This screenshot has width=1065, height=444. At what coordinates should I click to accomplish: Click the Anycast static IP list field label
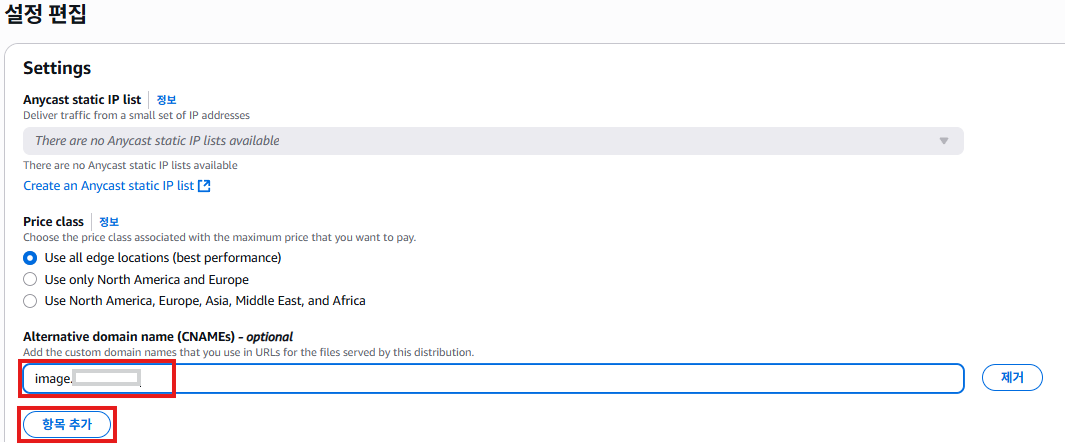(x=82, y=100)
